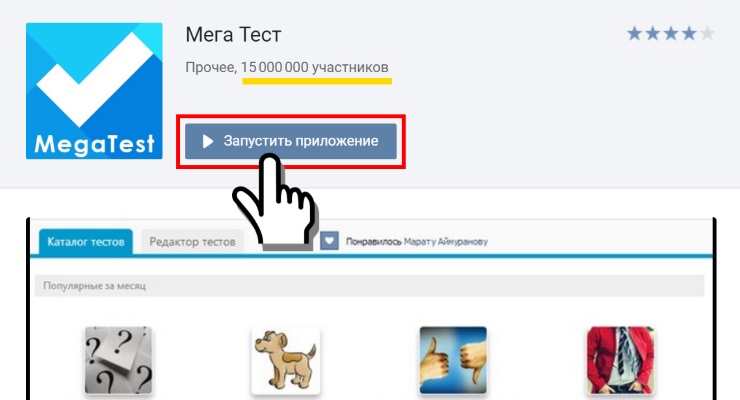Viewport: 740px width, 400px height.
Task: Open the cartoon dog test thumbnail
Action: 286,360
